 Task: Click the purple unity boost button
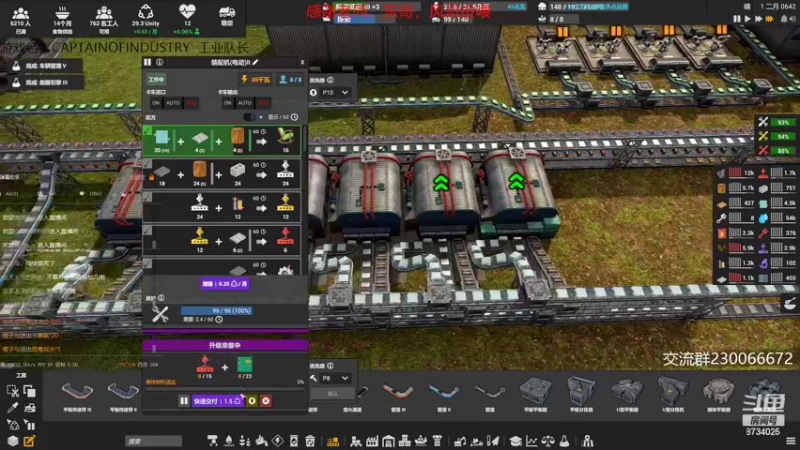pyautogui.click(x=225, y=284)
